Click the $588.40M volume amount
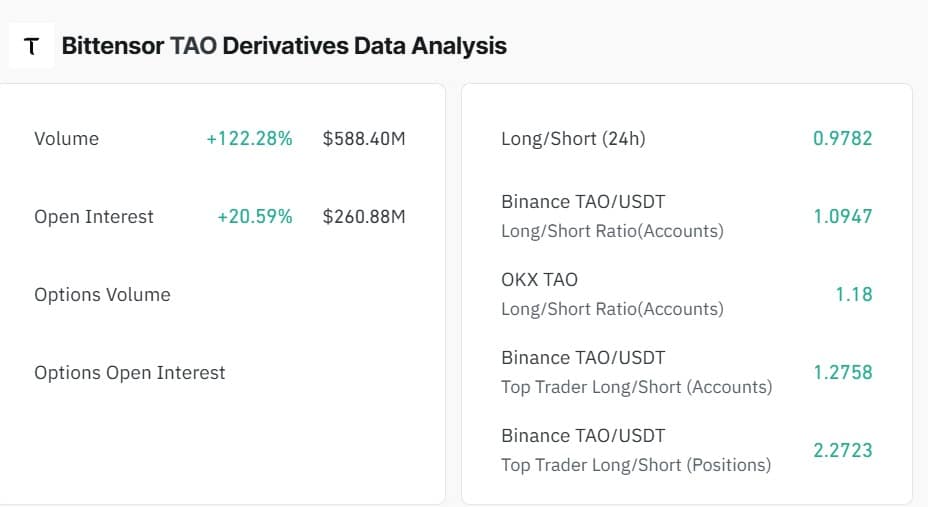This screenshot has width=928, height=507. click(x=364, y=138)
